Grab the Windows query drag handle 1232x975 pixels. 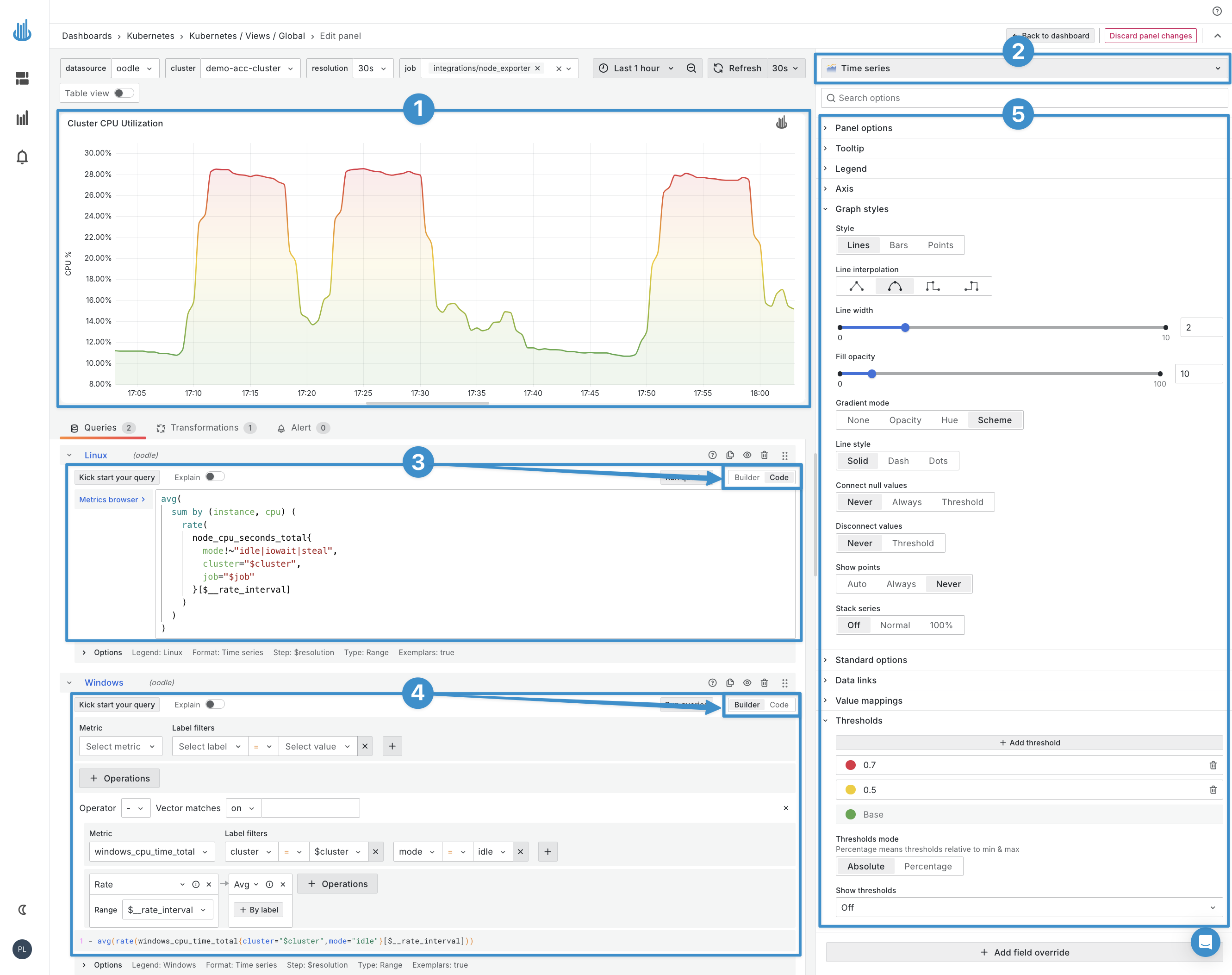(x=784, y=683)
